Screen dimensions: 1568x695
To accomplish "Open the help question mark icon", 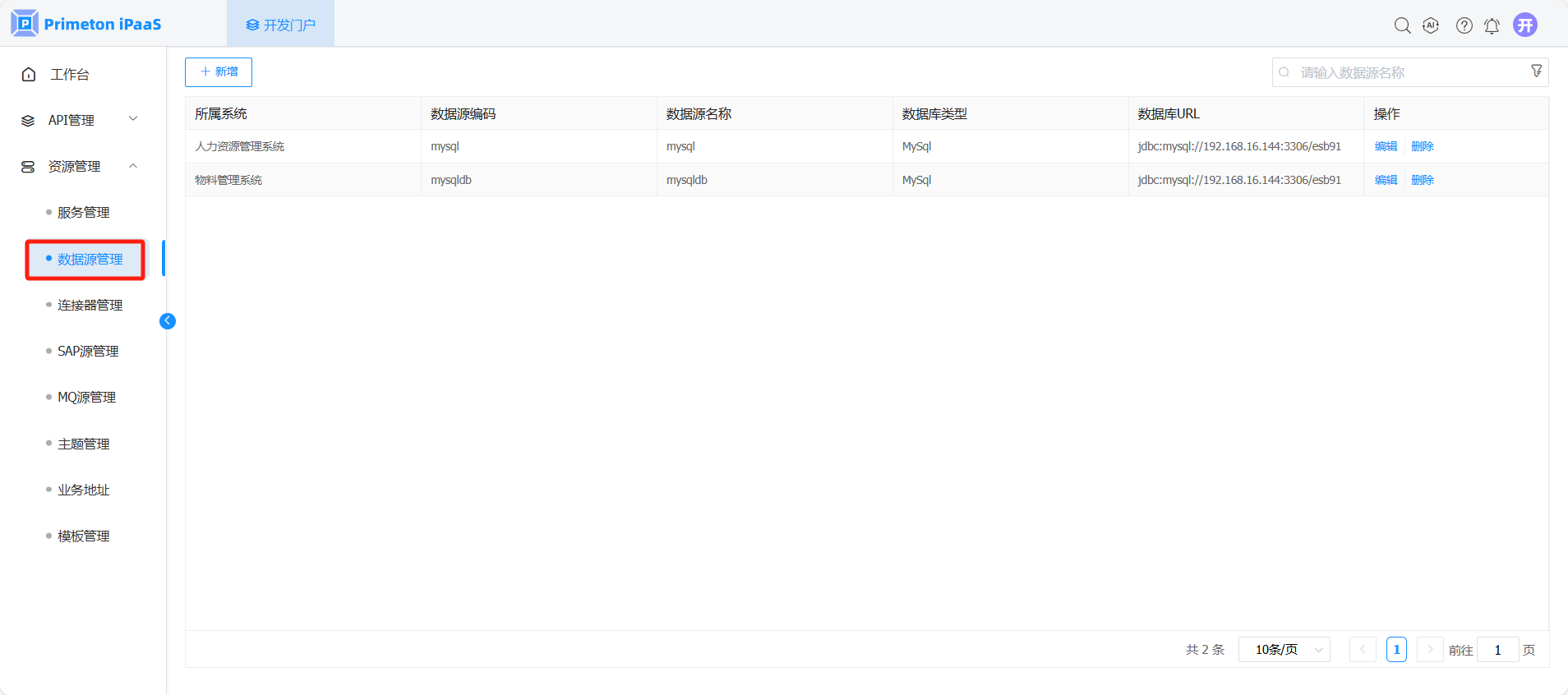I will (x=1464, y=25).
